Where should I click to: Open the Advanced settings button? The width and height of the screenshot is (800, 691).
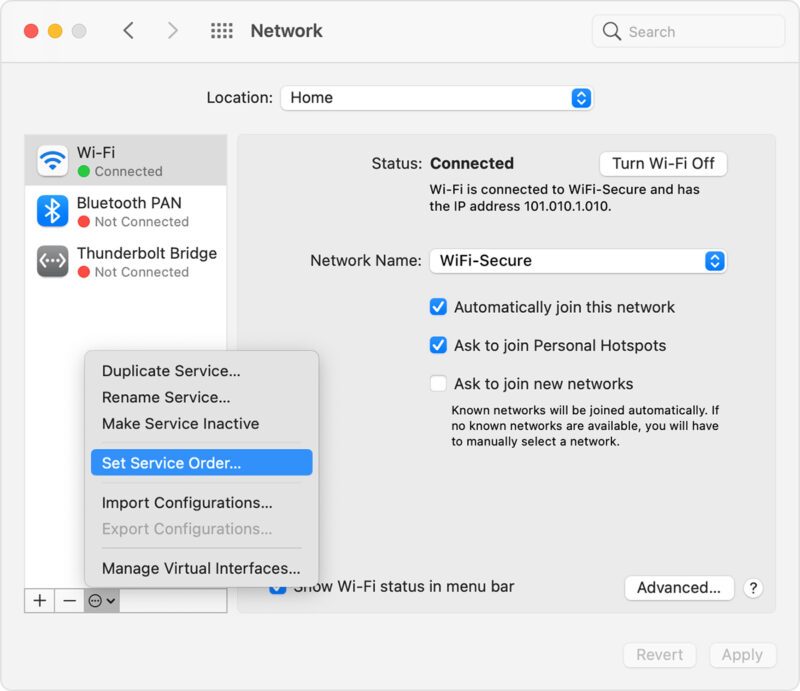coord(678,588)
